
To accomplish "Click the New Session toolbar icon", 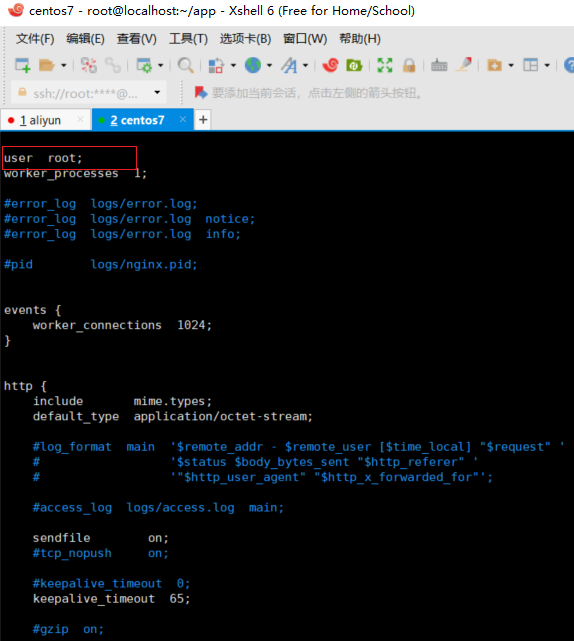I will (x=22, y=65).
